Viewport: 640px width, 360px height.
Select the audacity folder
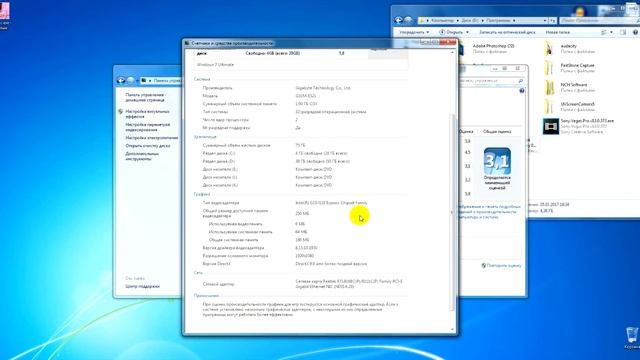(x=569, y=49)
